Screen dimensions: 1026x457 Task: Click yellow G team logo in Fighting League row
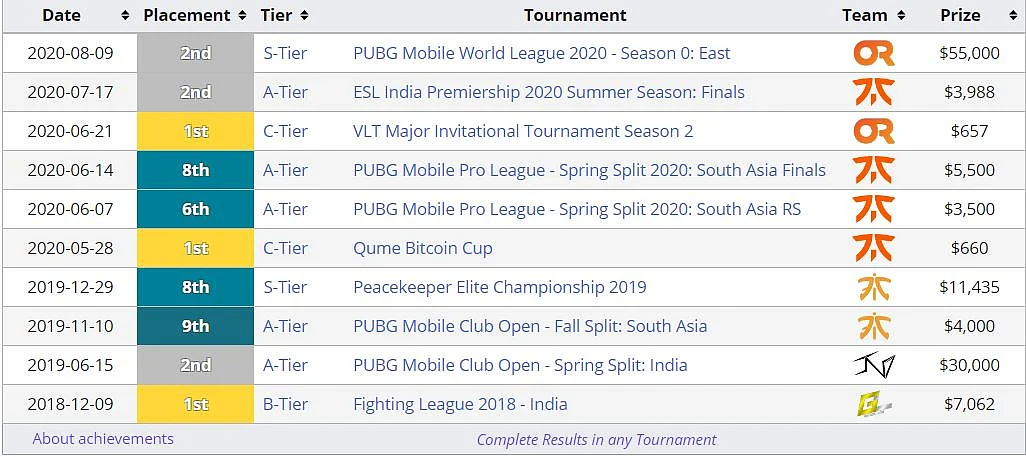click(874, 404)
